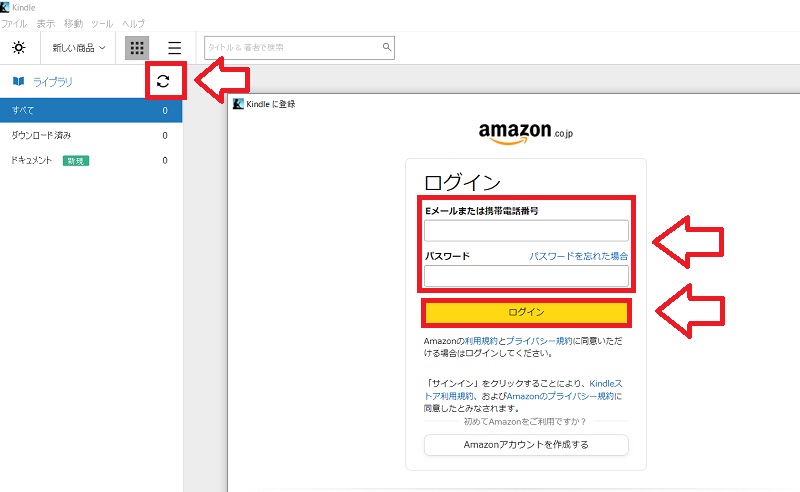Viewport: 800px width, 492px height.
Task: Open the パスワードを忘れた場合 link
Action: click(579, 256)
